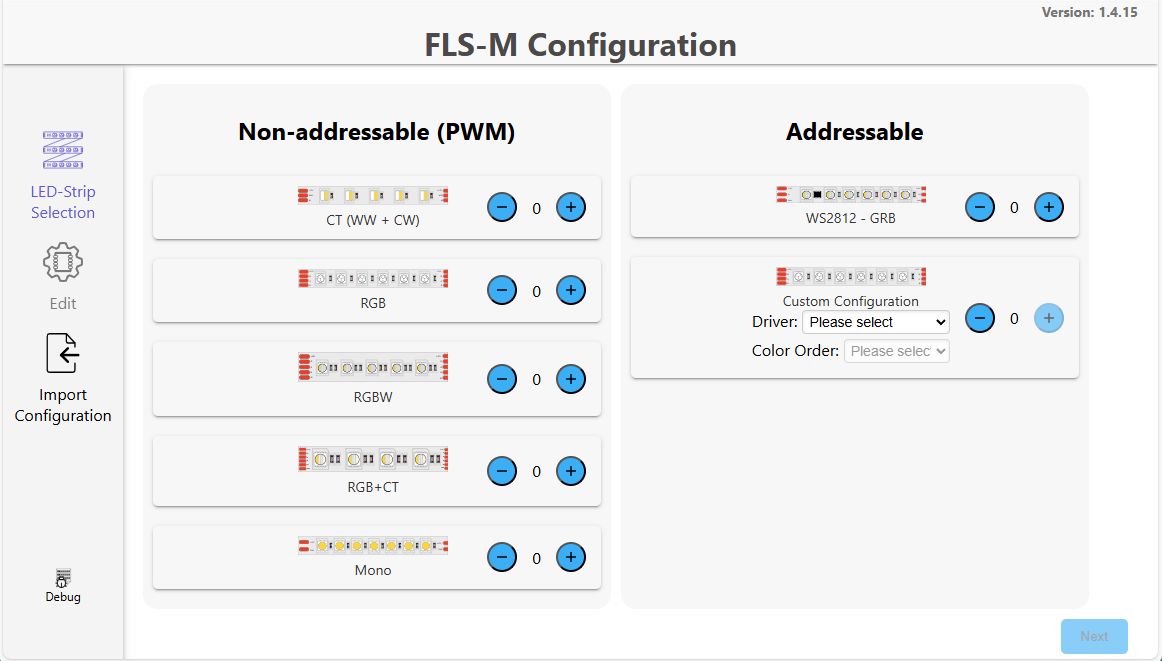This screenshot has height=661, width=1162.
Task: Select the RGBW strip image
Action: click(x=373, y=366)
